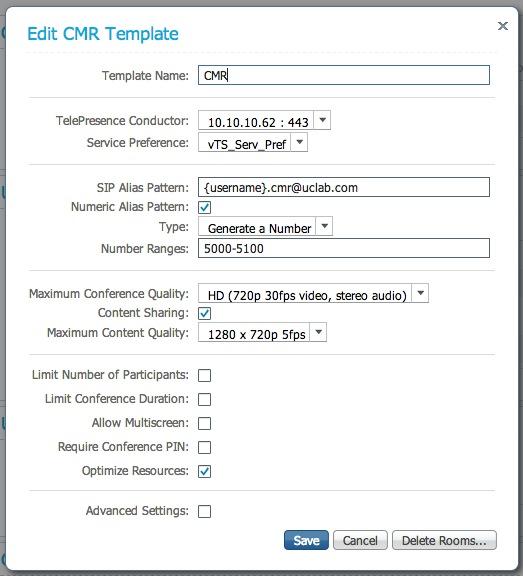Click the SIP Alias Pattern field

[343, 187]
